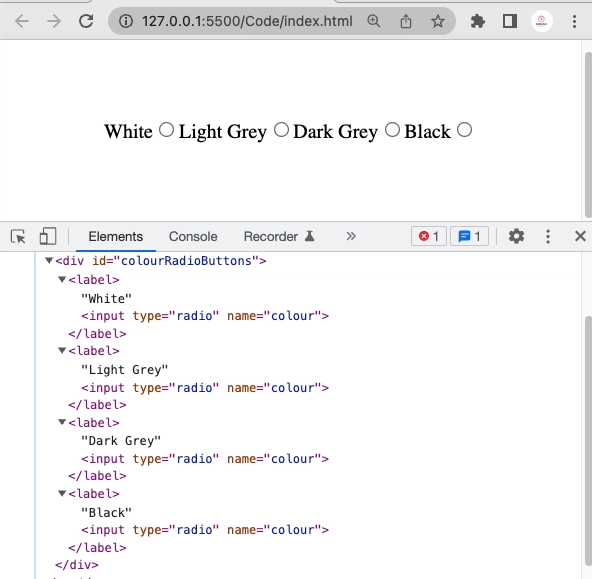Select the Light Grey radio button
592x579 pixels.
(x=281, y=130)
